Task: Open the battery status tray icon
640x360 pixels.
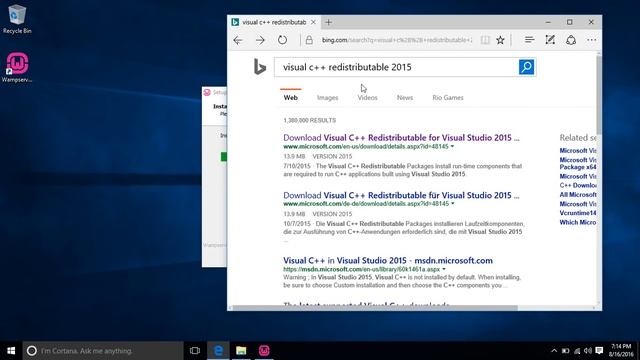Action: tap(565, 351)
